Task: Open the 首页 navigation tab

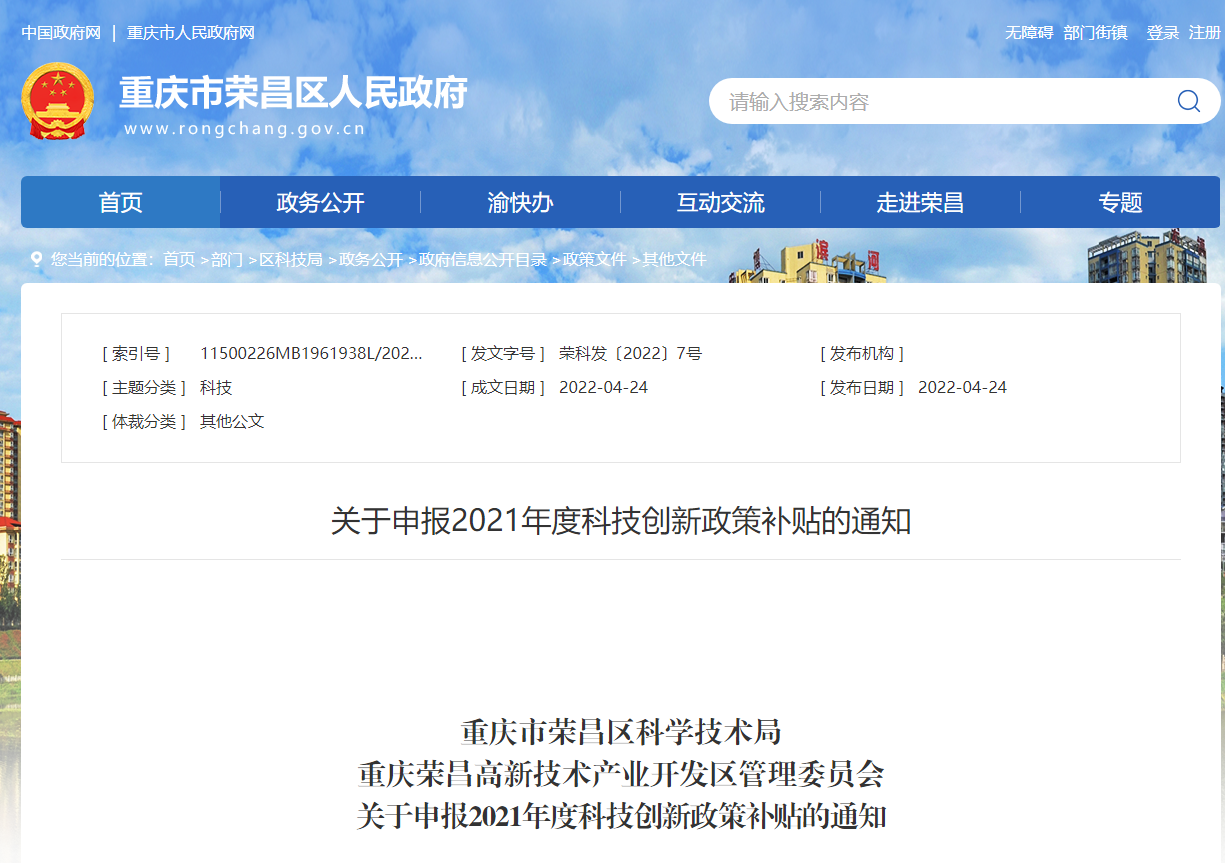Action: click(x=121, y=203)
